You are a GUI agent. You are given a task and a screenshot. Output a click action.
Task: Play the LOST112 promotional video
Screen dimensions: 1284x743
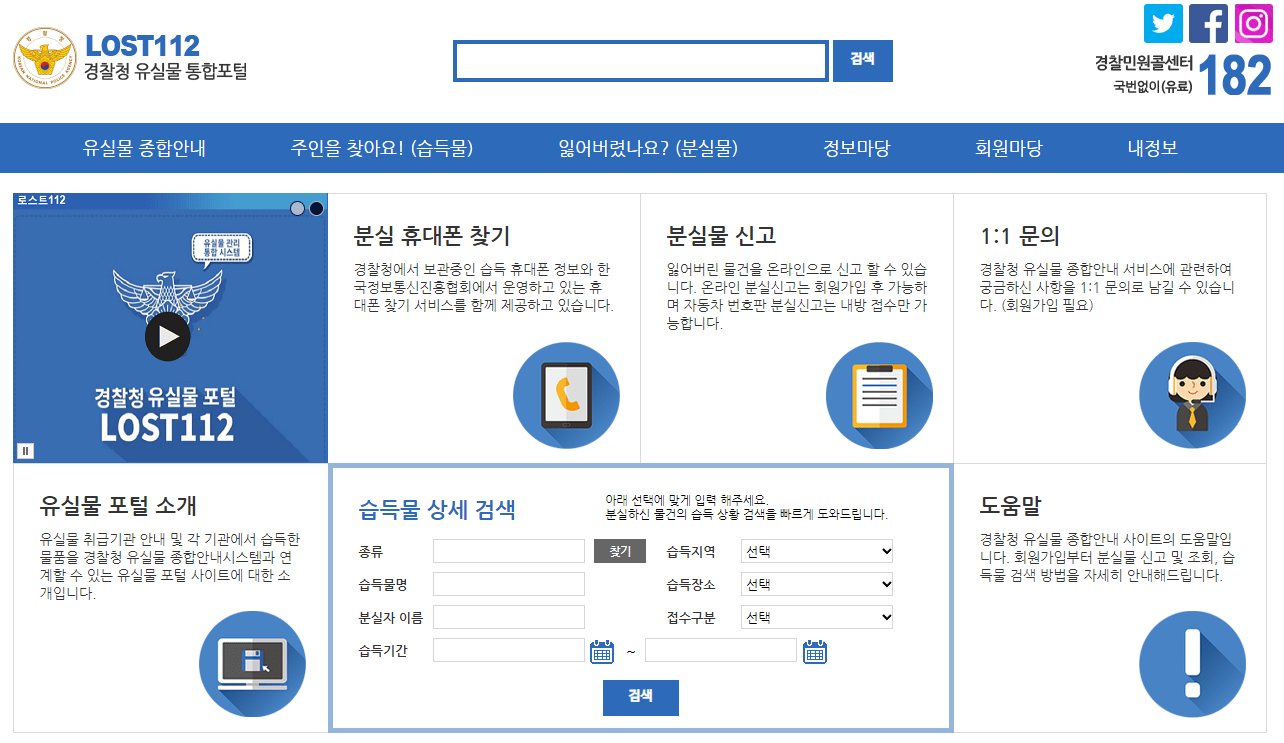point(167,336)
